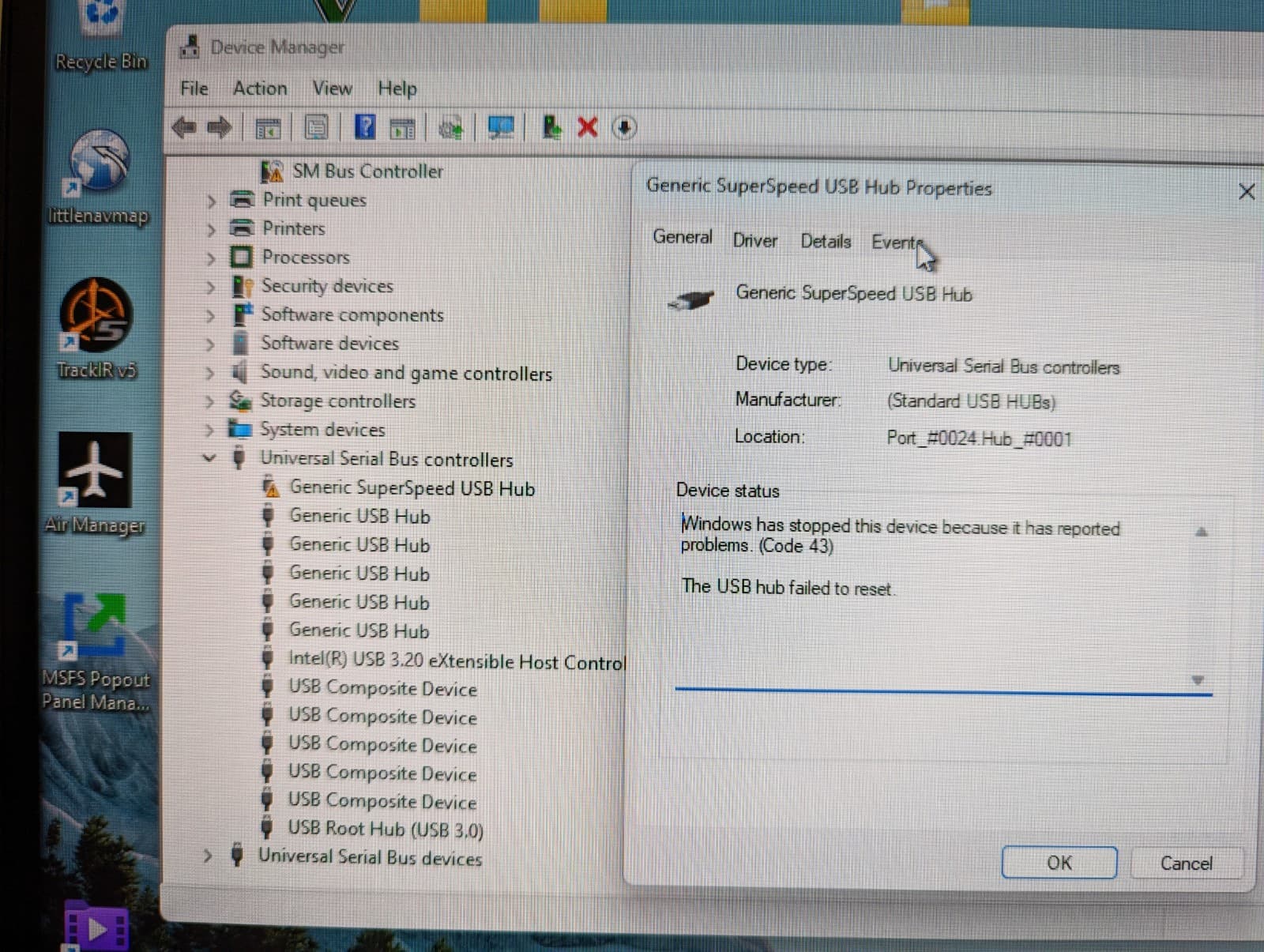The width and height of the screenshot is (1264, 952).
Task: Click the Forward arrow toolbar icon
Action: click(x=219, y=127)
